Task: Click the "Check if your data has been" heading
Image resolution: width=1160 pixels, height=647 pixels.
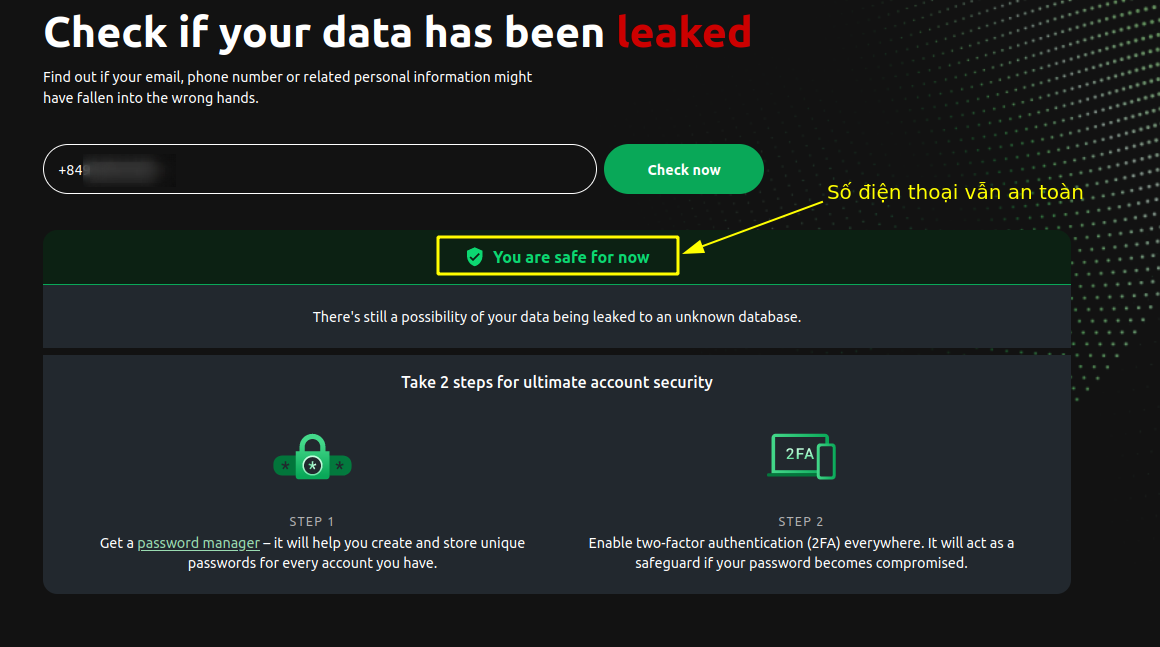Action: (x=324, y=33)
